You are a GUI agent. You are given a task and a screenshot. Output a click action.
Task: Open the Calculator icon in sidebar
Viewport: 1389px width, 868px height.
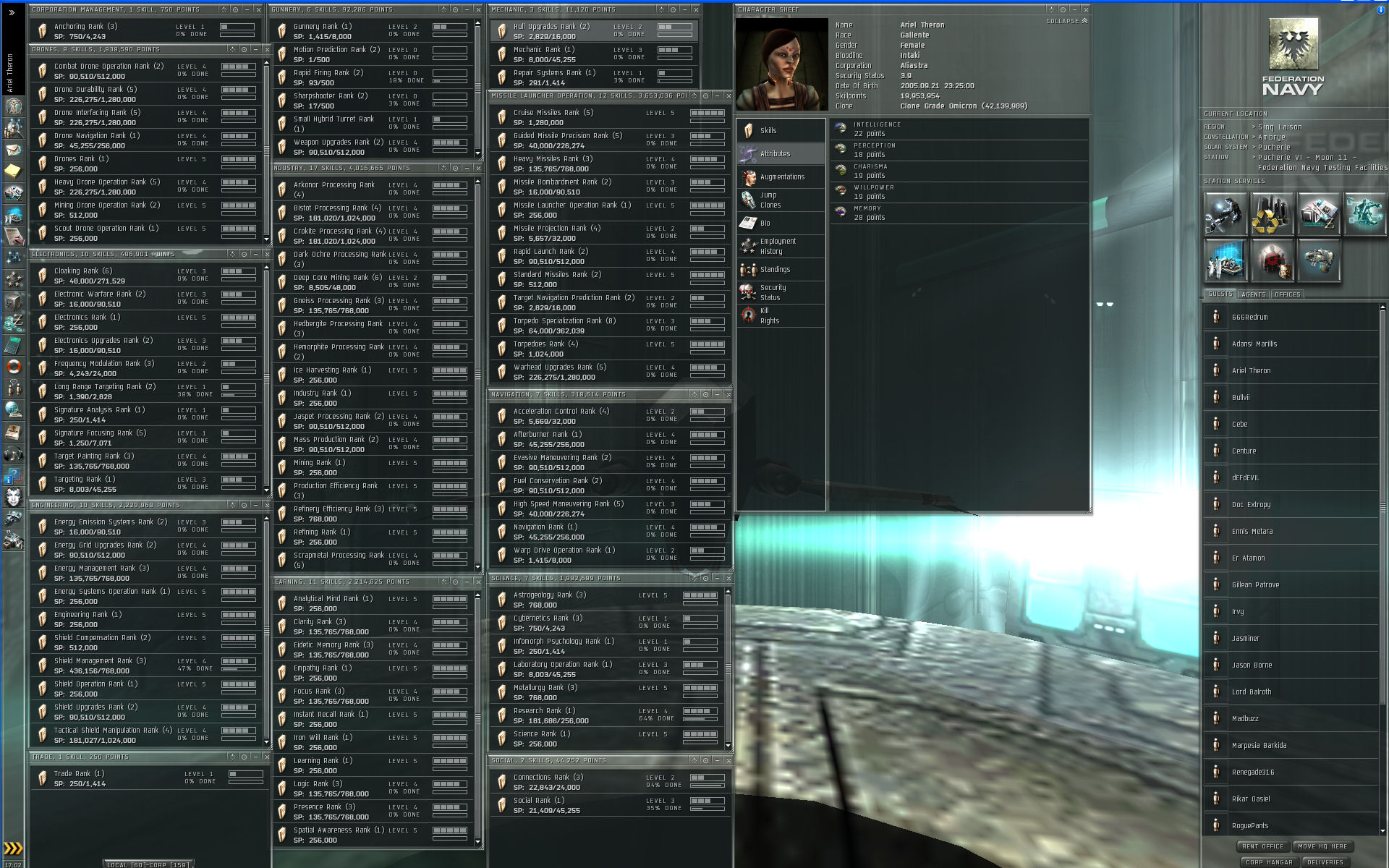(x=13, y=344)
